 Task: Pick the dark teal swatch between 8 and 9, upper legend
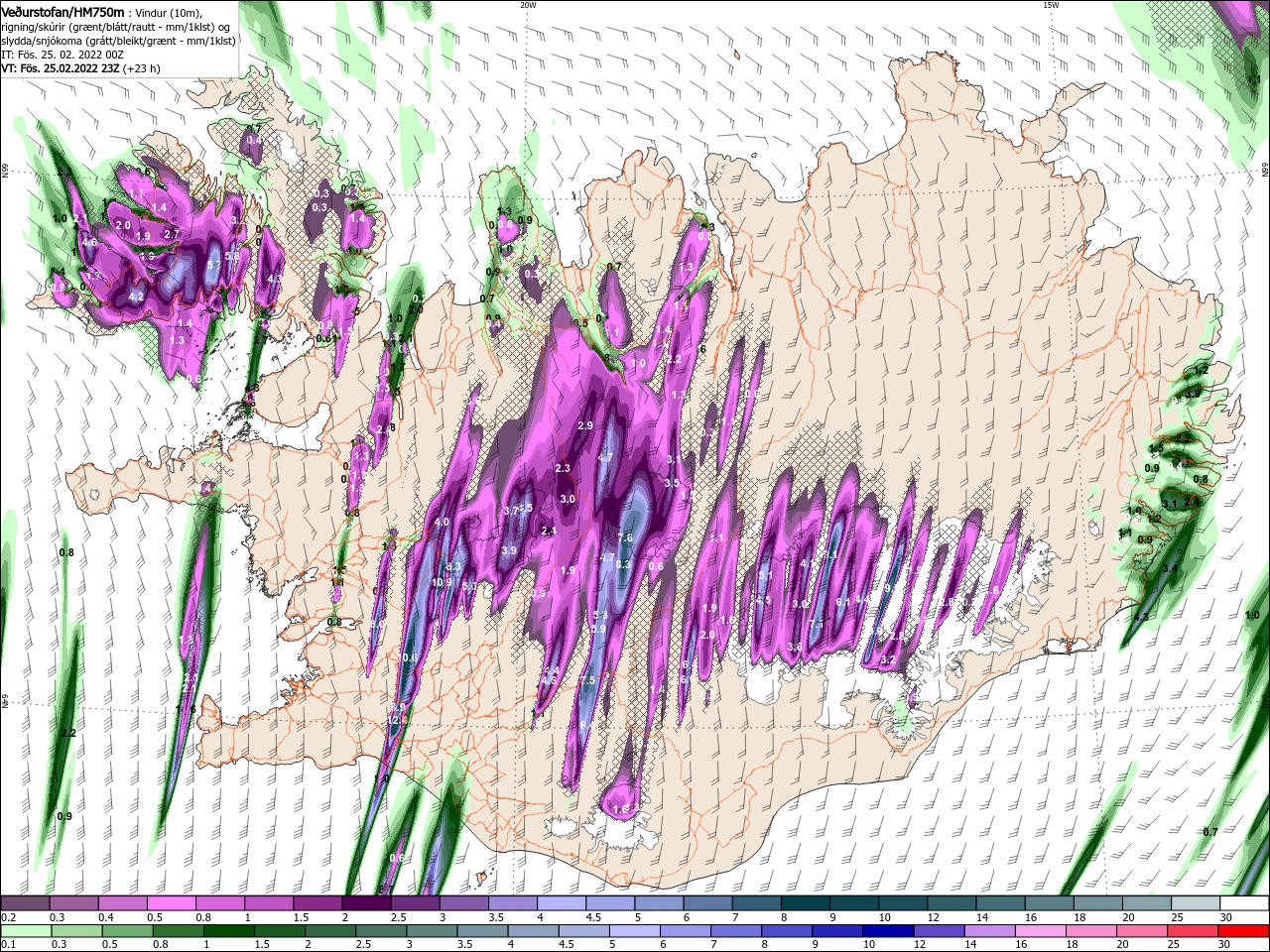805,903
